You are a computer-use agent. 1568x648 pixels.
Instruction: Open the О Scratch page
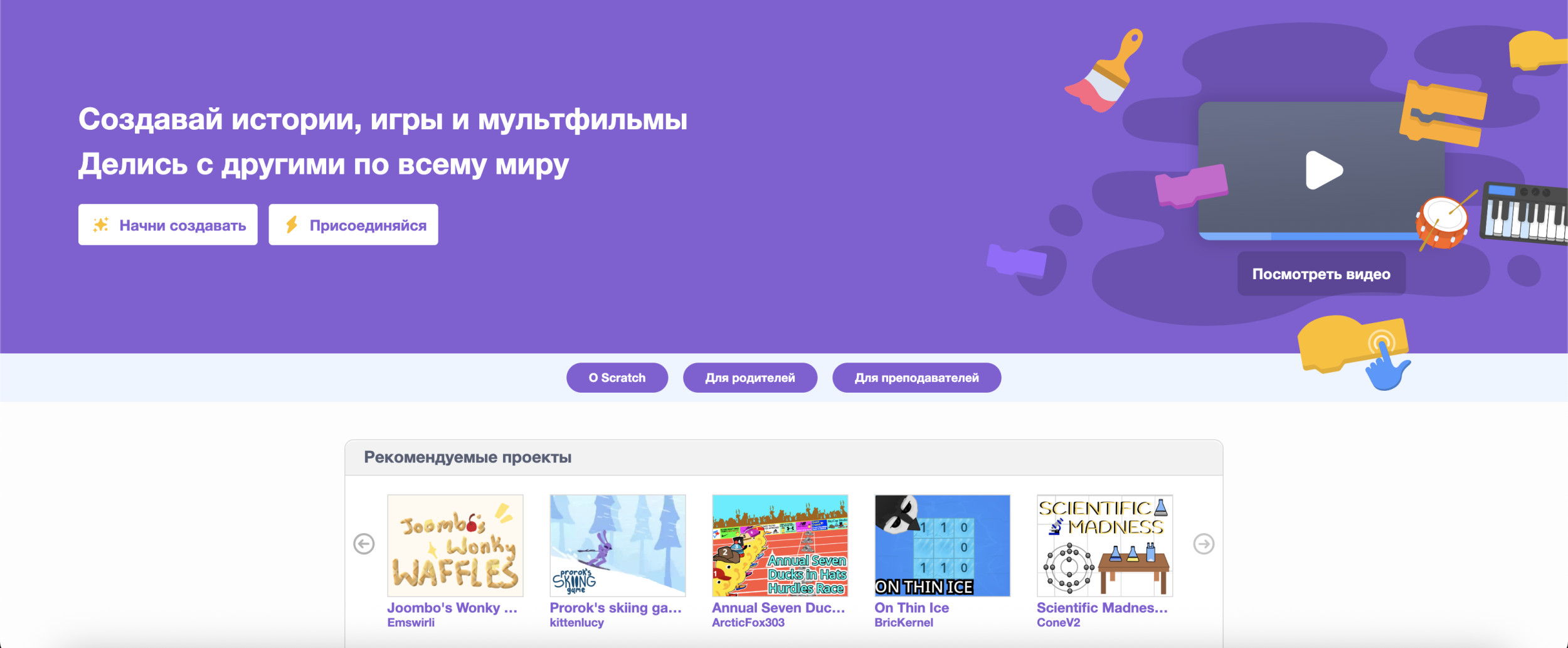click(x=617, y=378)
